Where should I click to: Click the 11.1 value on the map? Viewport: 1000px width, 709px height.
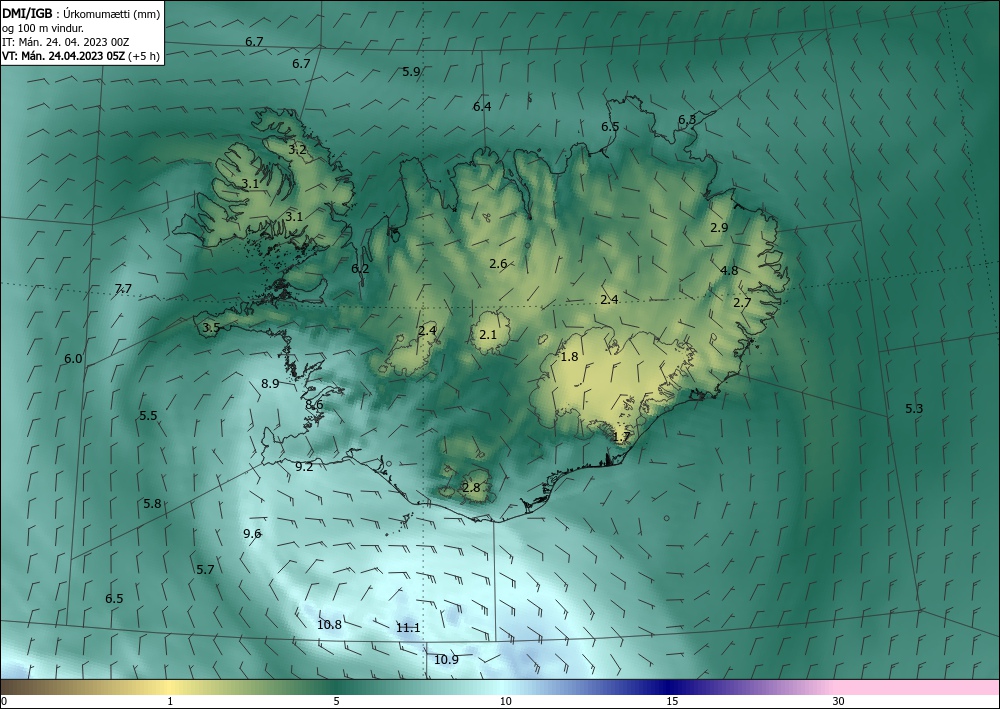pyautogui.click(x=408, y=627)
